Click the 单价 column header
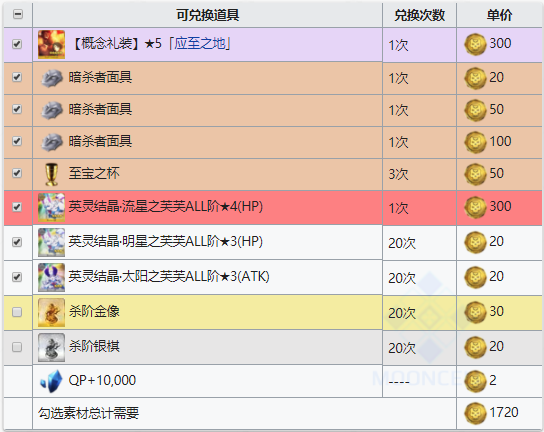544x432 pixels. pos(499,15)
